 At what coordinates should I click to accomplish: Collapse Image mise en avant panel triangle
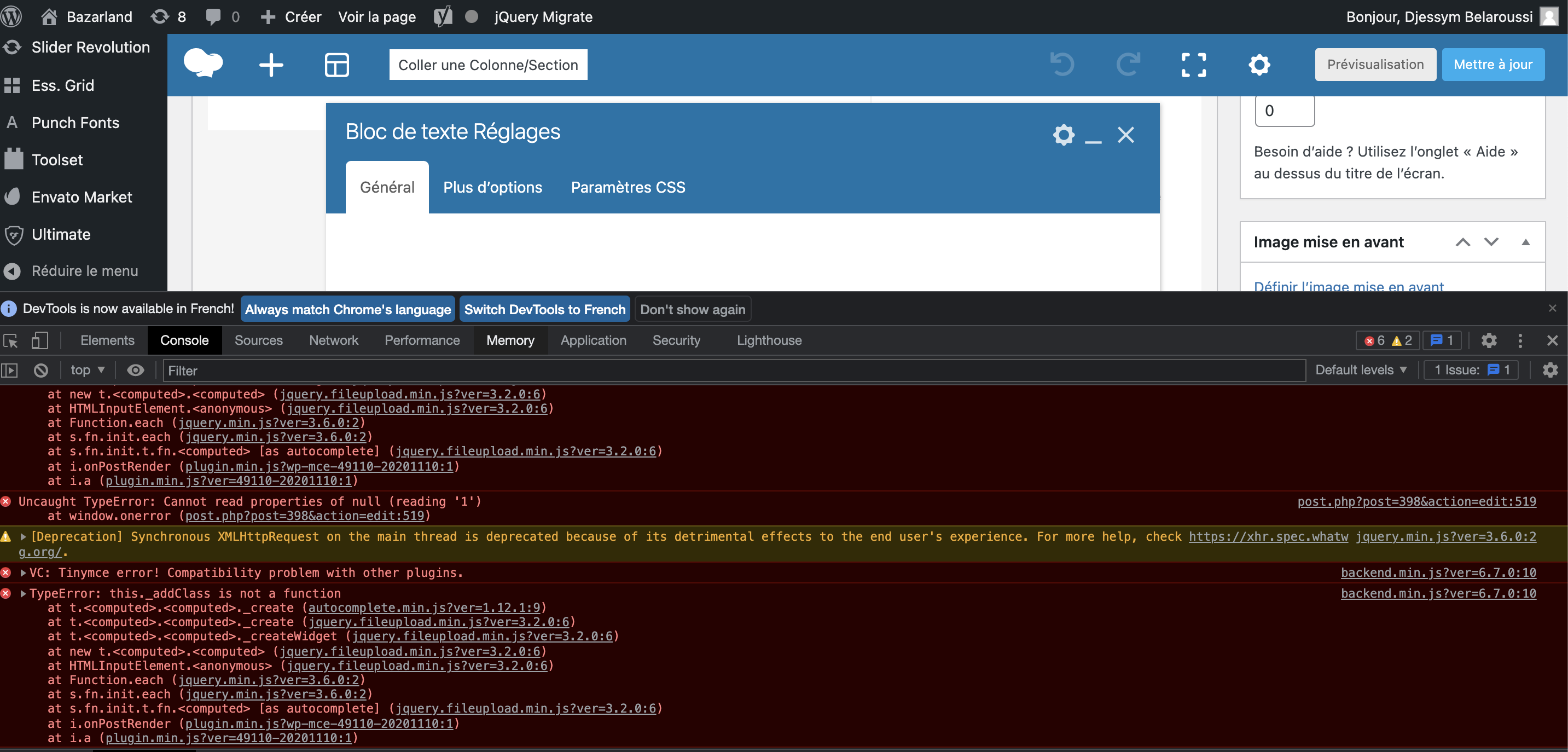[x=1525, y=242]
